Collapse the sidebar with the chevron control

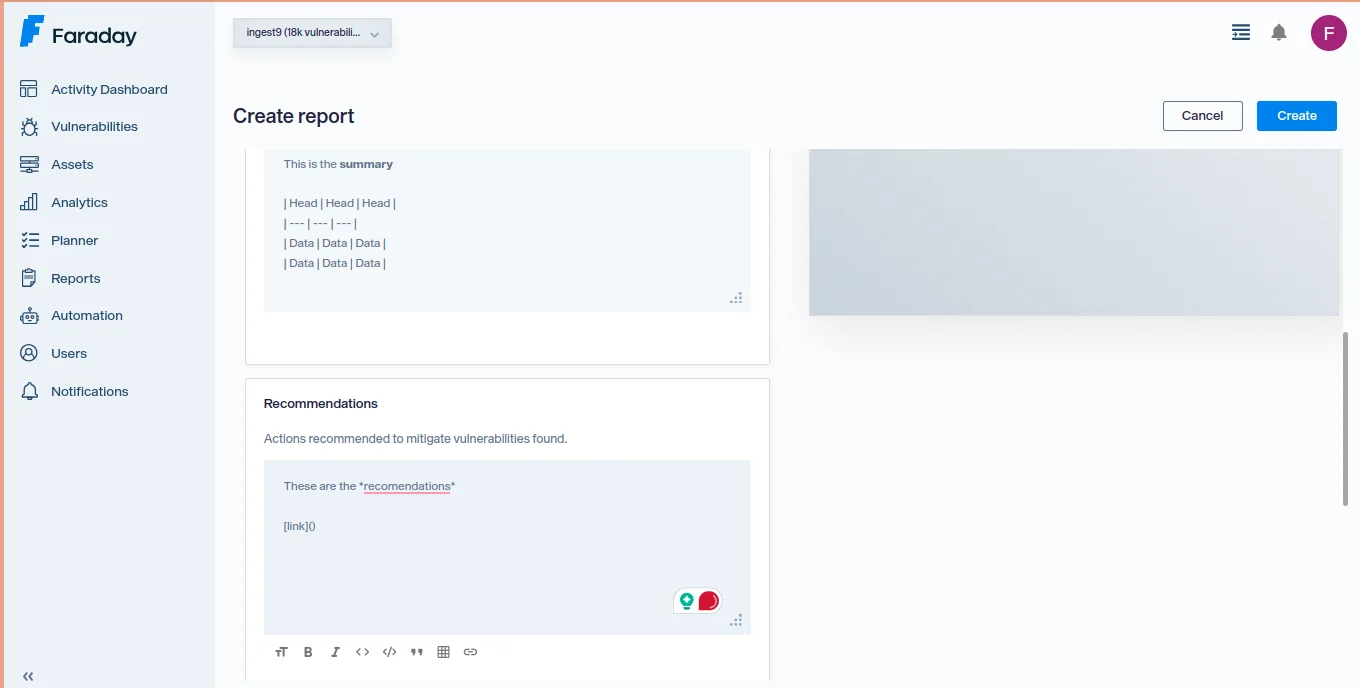[x=28, y=676]
